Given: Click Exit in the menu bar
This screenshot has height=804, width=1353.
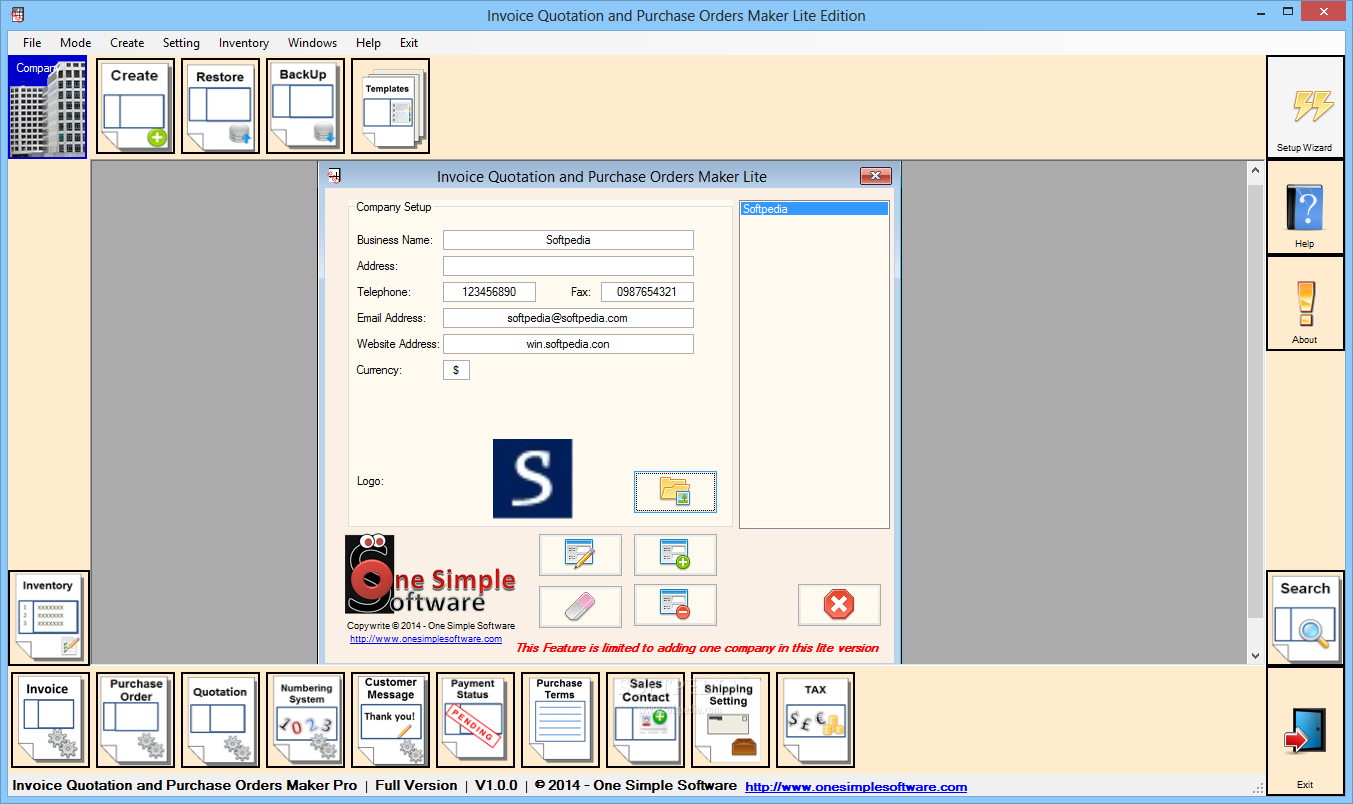Looking at the screenshot, I should pyautogui.click(x=409, y=43).
